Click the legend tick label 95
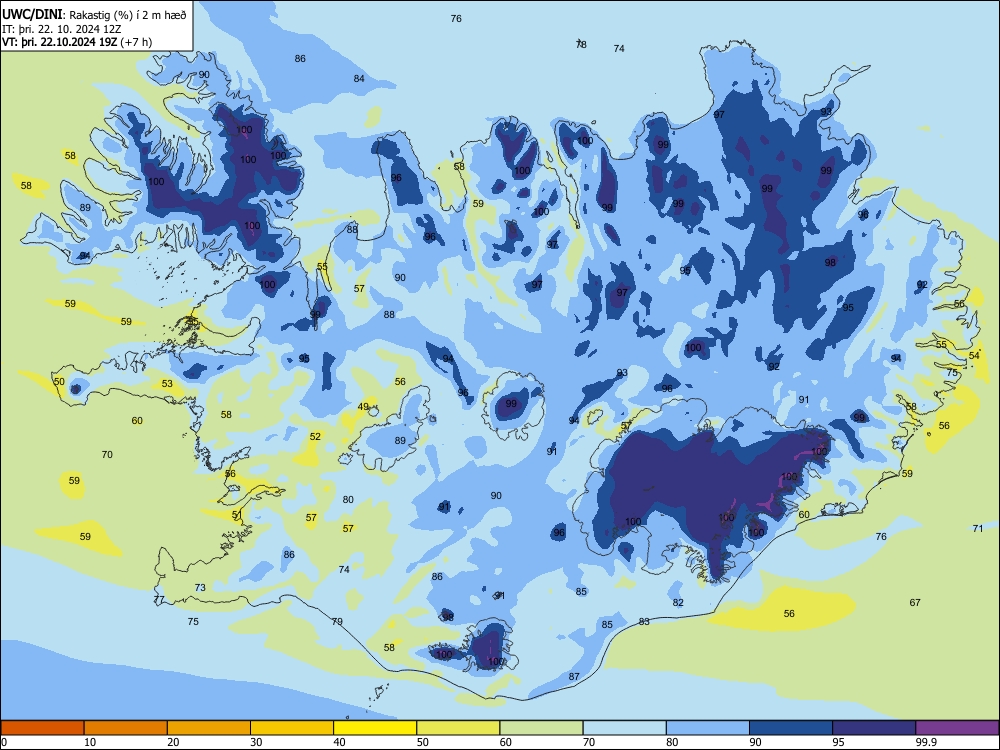This screenshot has width=1000, height=750. 839,742
